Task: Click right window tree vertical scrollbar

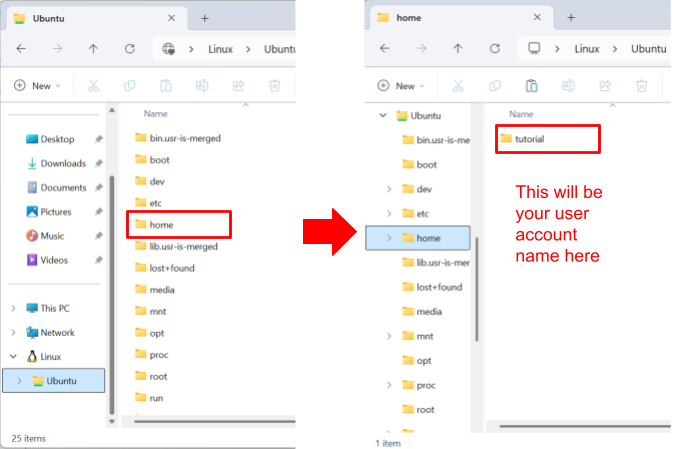Action: 477,289
